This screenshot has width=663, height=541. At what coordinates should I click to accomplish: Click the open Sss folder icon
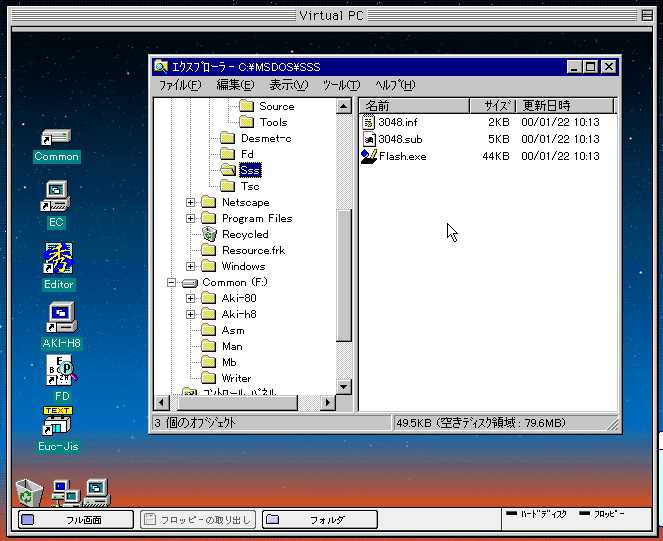point(228,170)
